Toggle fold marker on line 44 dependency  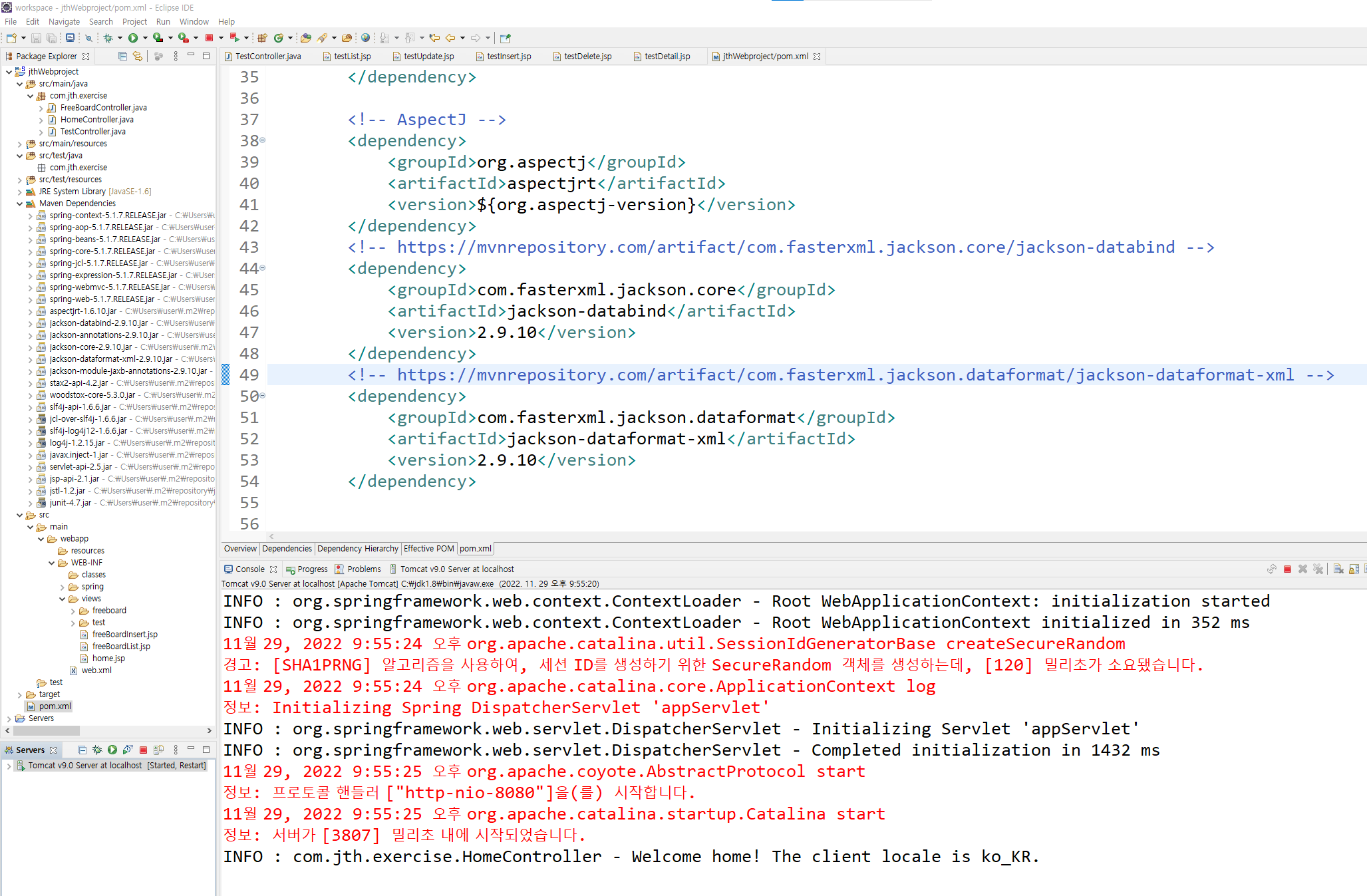(x=263, y=268)
